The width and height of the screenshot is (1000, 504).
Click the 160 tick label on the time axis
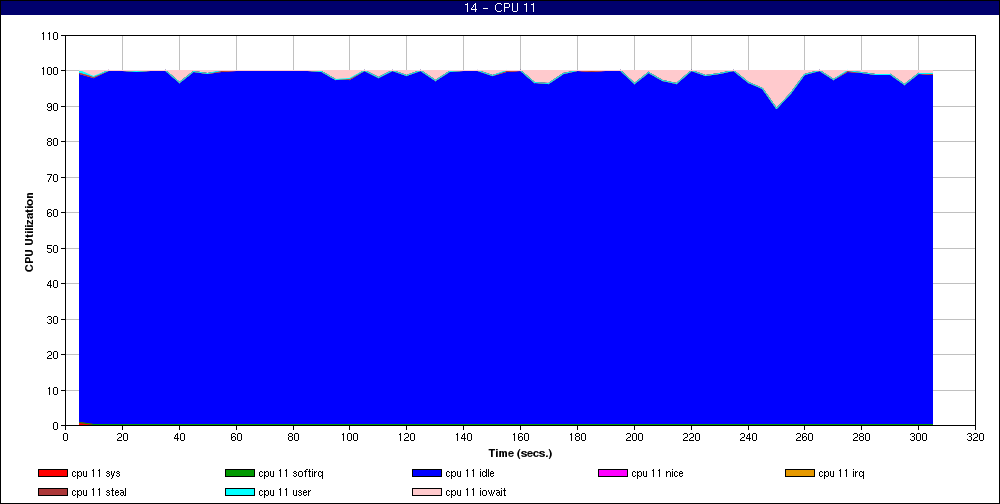[520, 437]
